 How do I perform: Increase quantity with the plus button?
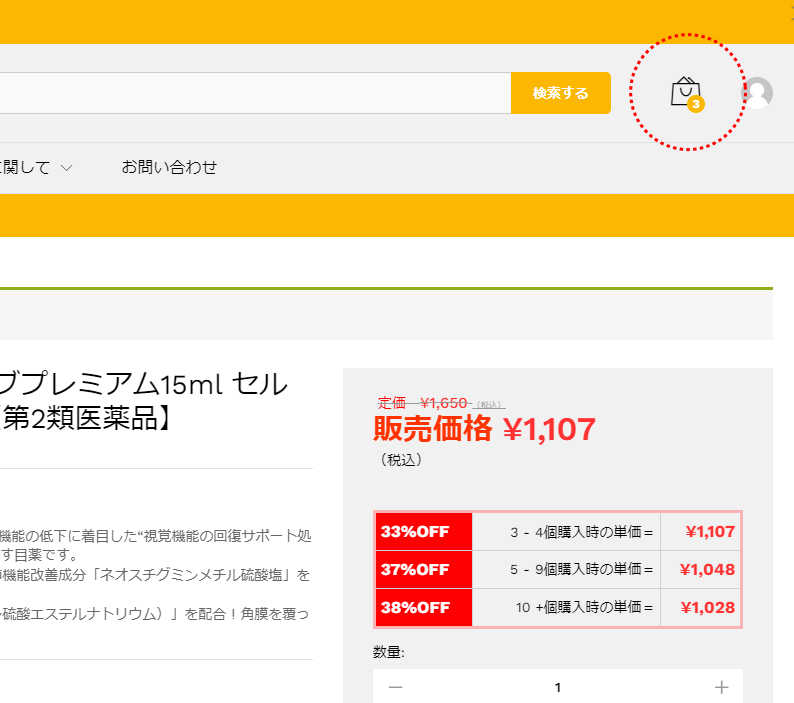click(x=721, y=687)
